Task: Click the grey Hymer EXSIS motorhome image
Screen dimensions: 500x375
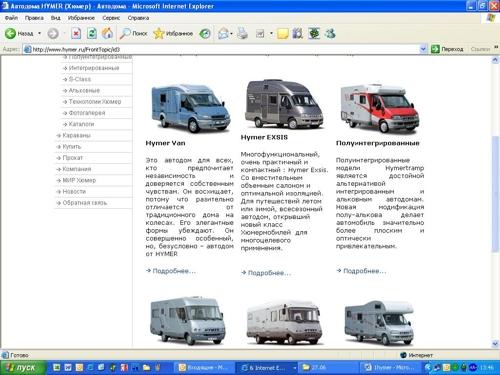Action: pyautogui.click(x=284, y=104)
